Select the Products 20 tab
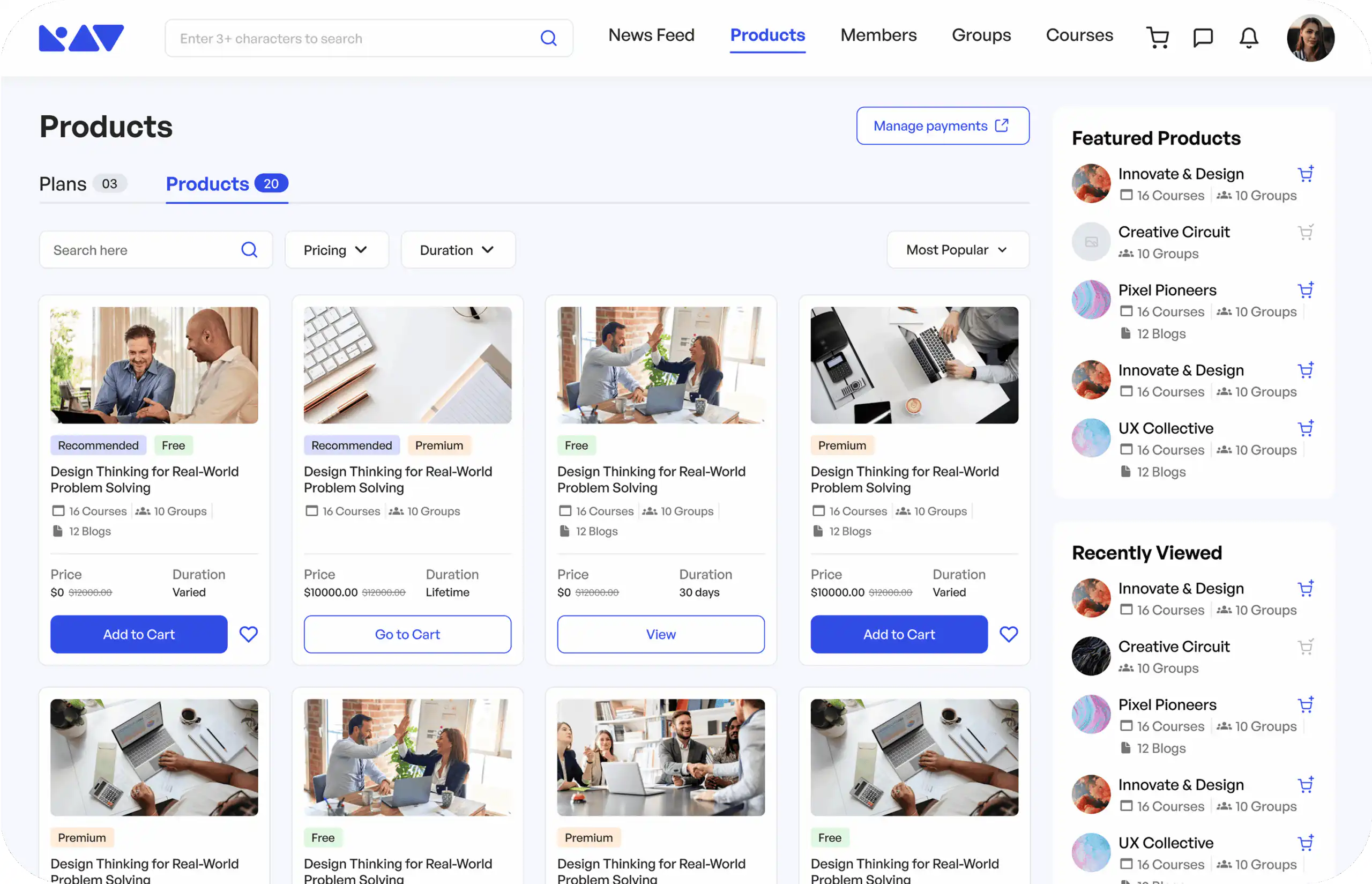The height and width of the screenshot is (884, 1372). coord(227,184)
